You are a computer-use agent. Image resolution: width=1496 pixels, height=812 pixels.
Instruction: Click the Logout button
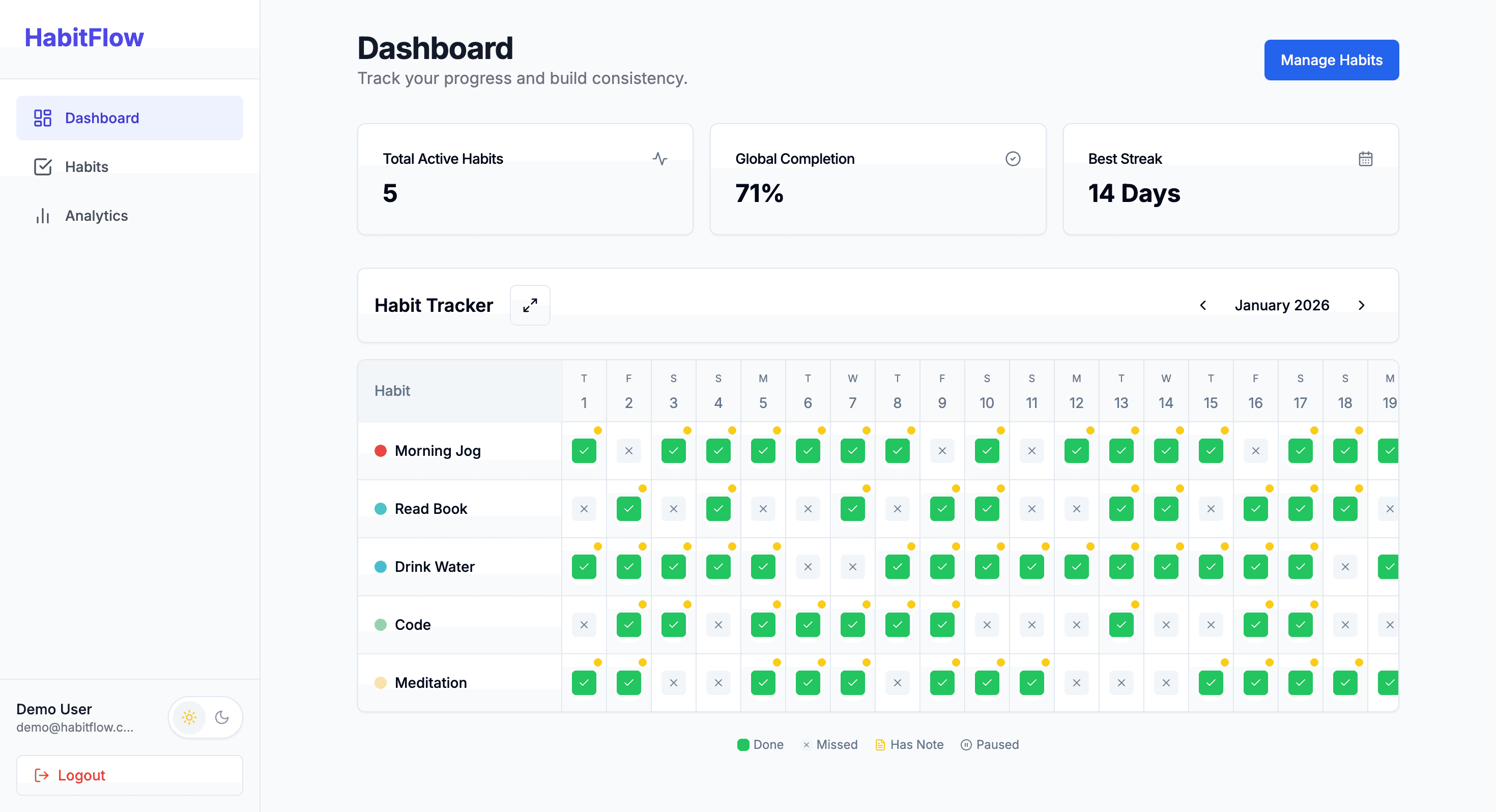81,775
